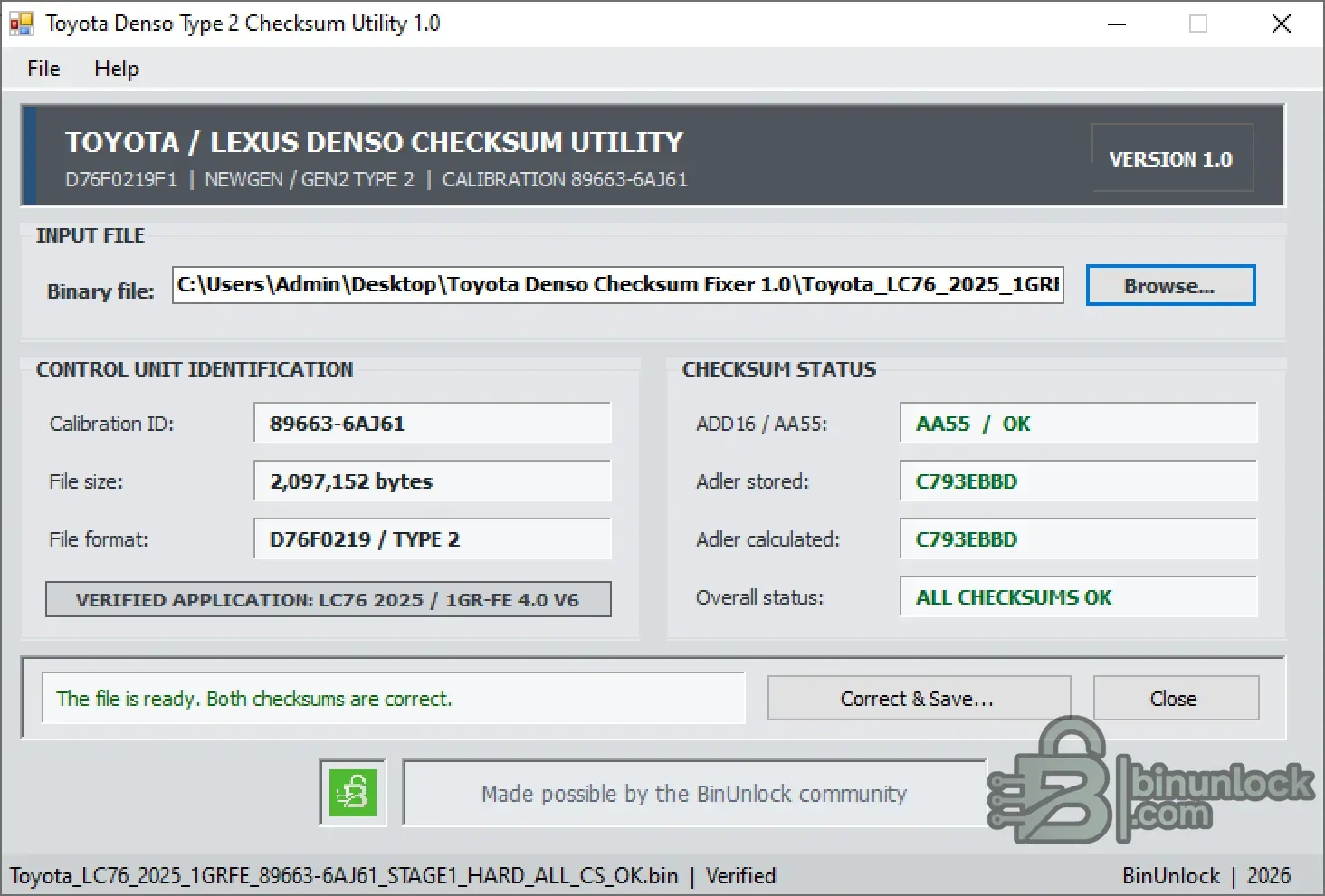Click the Binary file path input field
The height and width of the screenshot is (896, 1325).
click(x=618, y=285)
